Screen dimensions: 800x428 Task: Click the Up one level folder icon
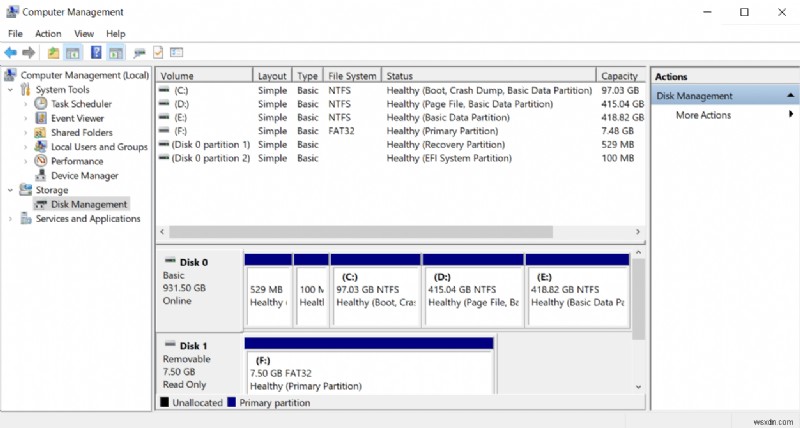tap(53, 52)
